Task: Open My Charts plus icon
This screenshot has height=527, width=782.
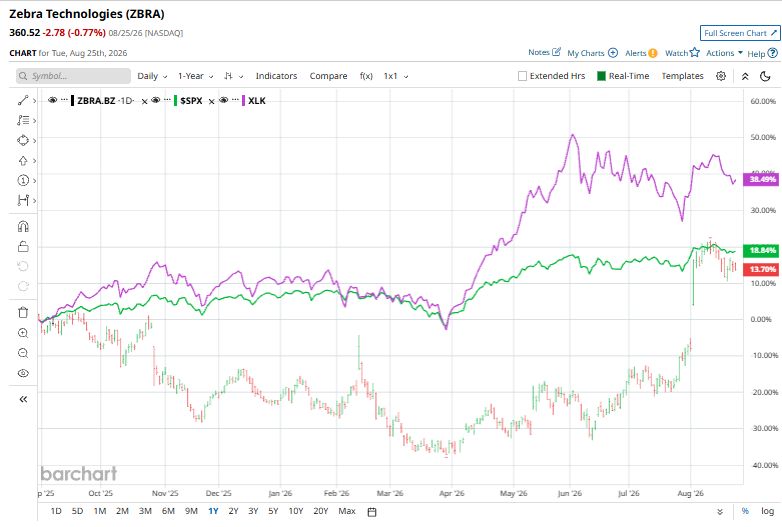Action: (613, 53)
